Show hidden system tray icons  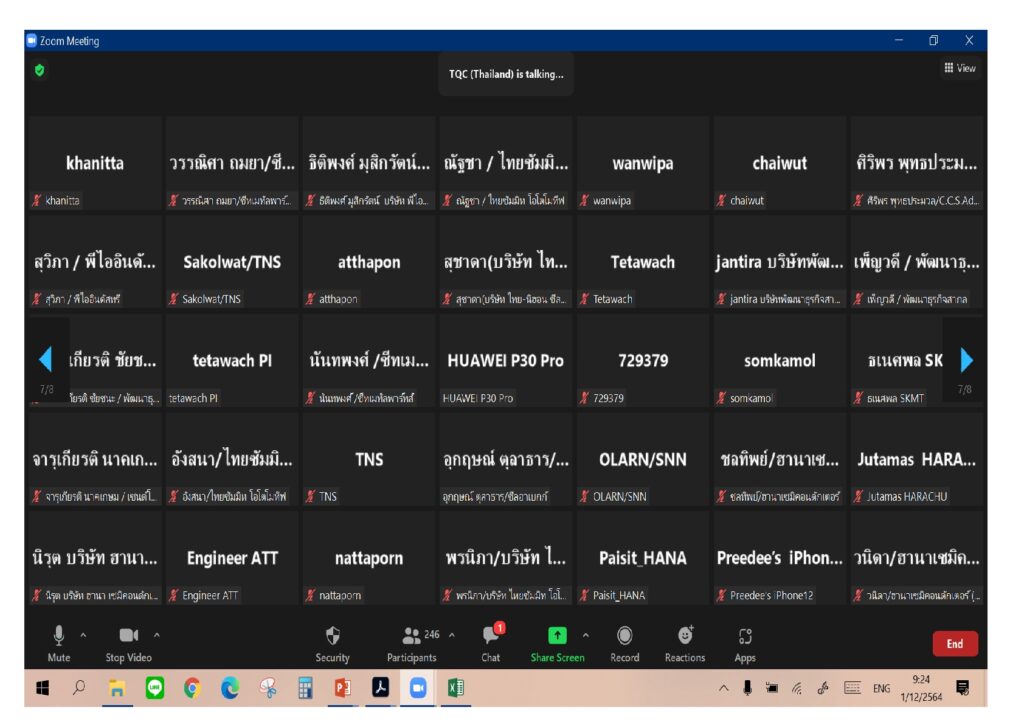point(724,688)
